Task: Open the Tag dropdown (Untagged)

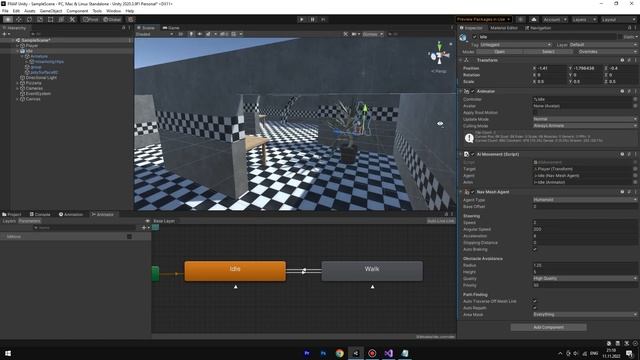Action: [516, 44]
